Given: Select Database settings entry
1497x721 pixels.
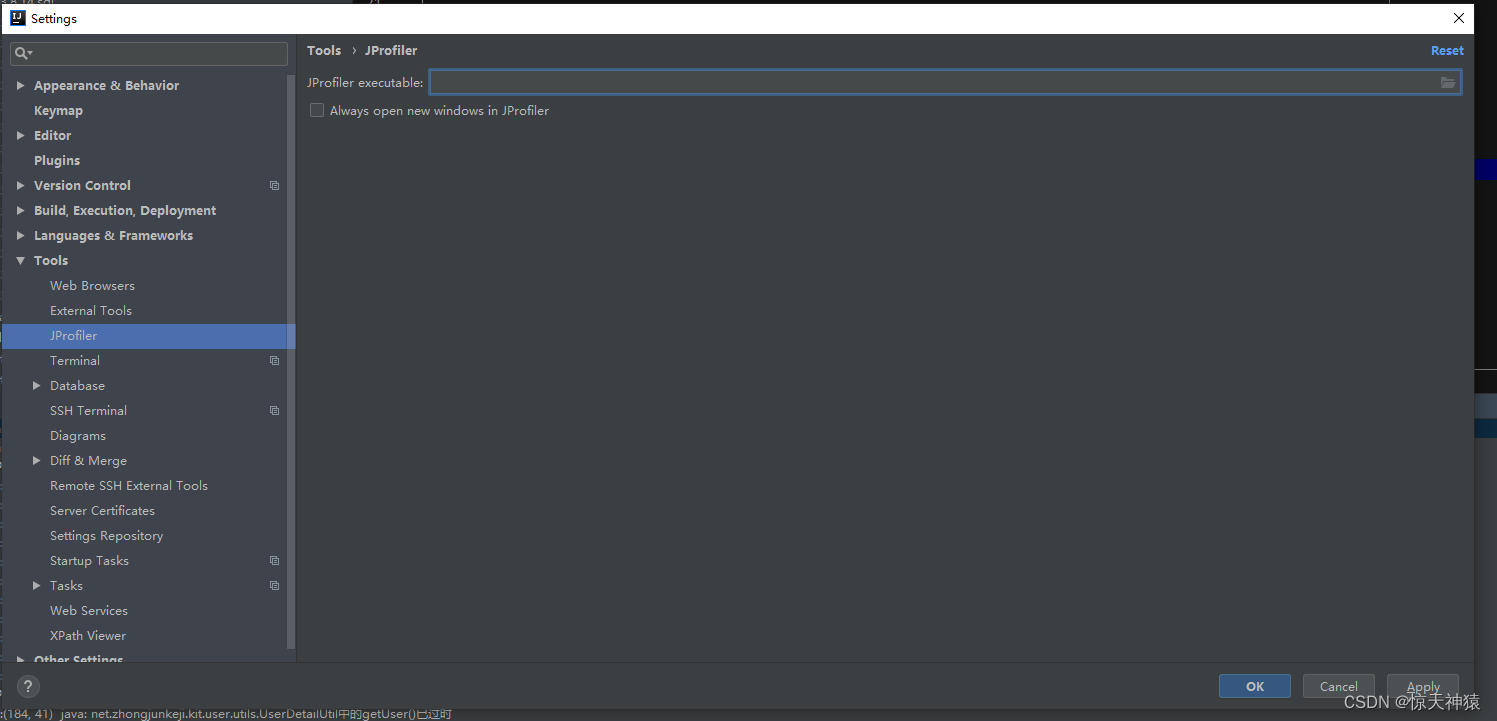Looking at the screenshot, I should coord(77,386).
